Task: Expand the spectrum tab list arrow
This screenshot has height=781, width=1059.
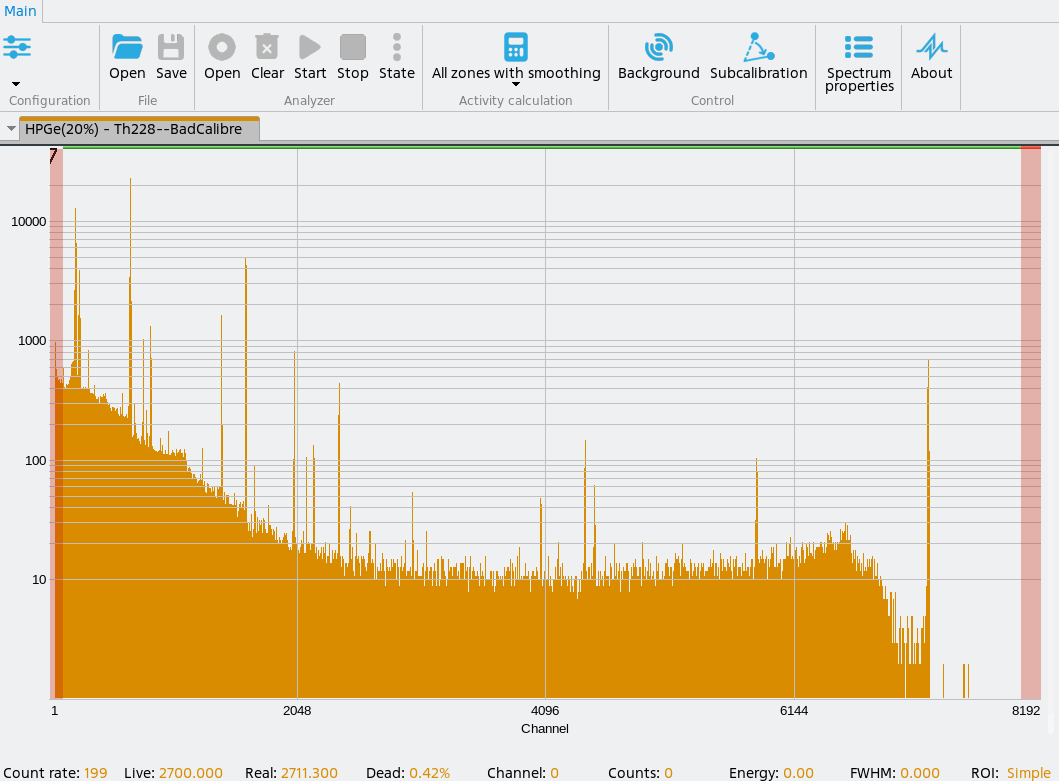Action: pyautogui.click(x=10, y=129)
